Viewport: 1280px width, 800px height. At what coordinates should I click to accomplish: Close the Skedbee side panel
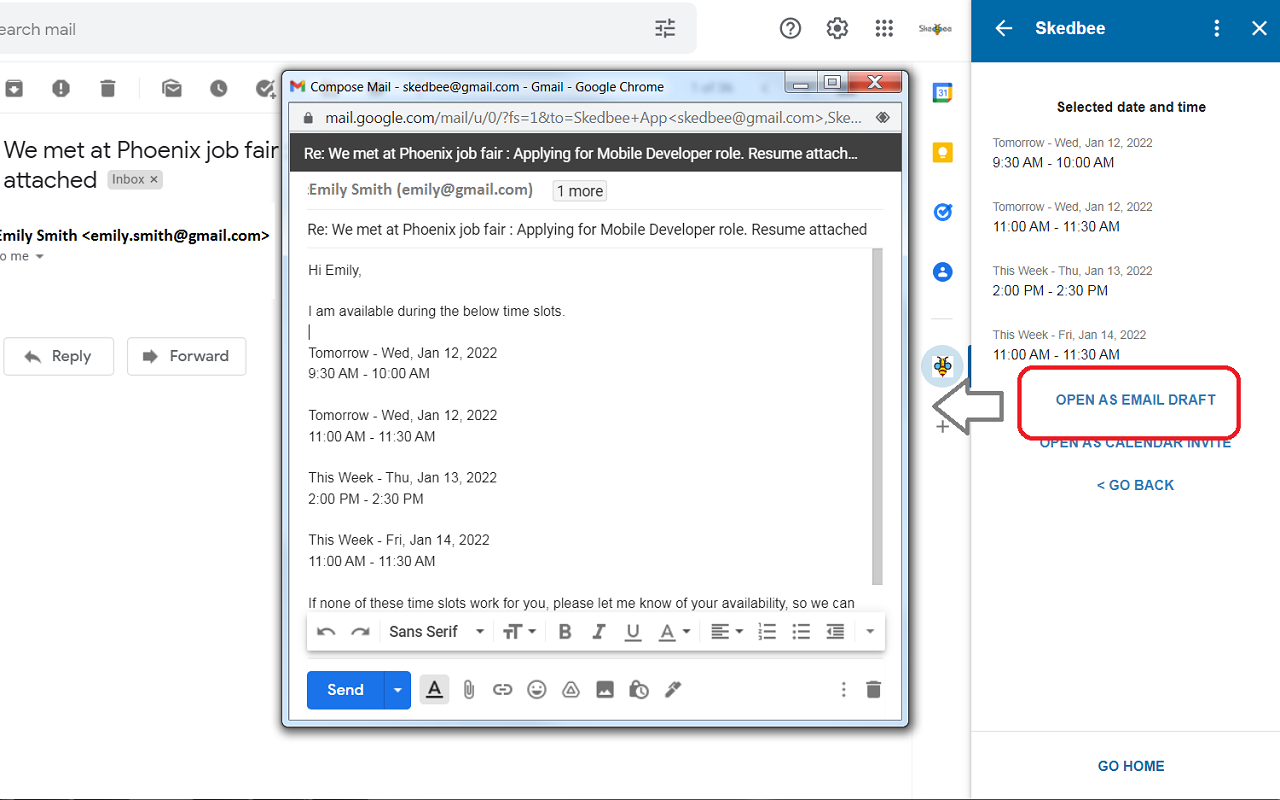[1259, 28]
